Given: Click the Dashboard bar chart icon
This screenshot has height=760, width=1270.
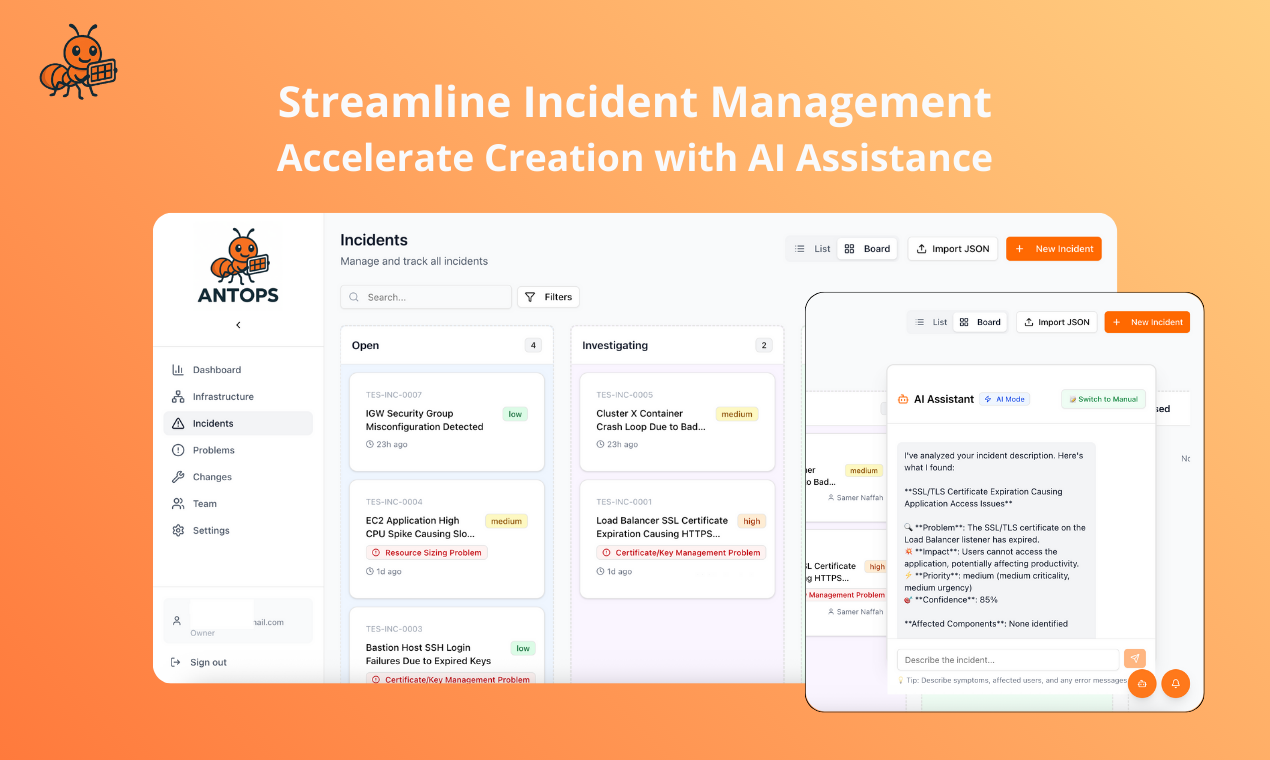Looking at the screenshot, I should coord(178,370).
